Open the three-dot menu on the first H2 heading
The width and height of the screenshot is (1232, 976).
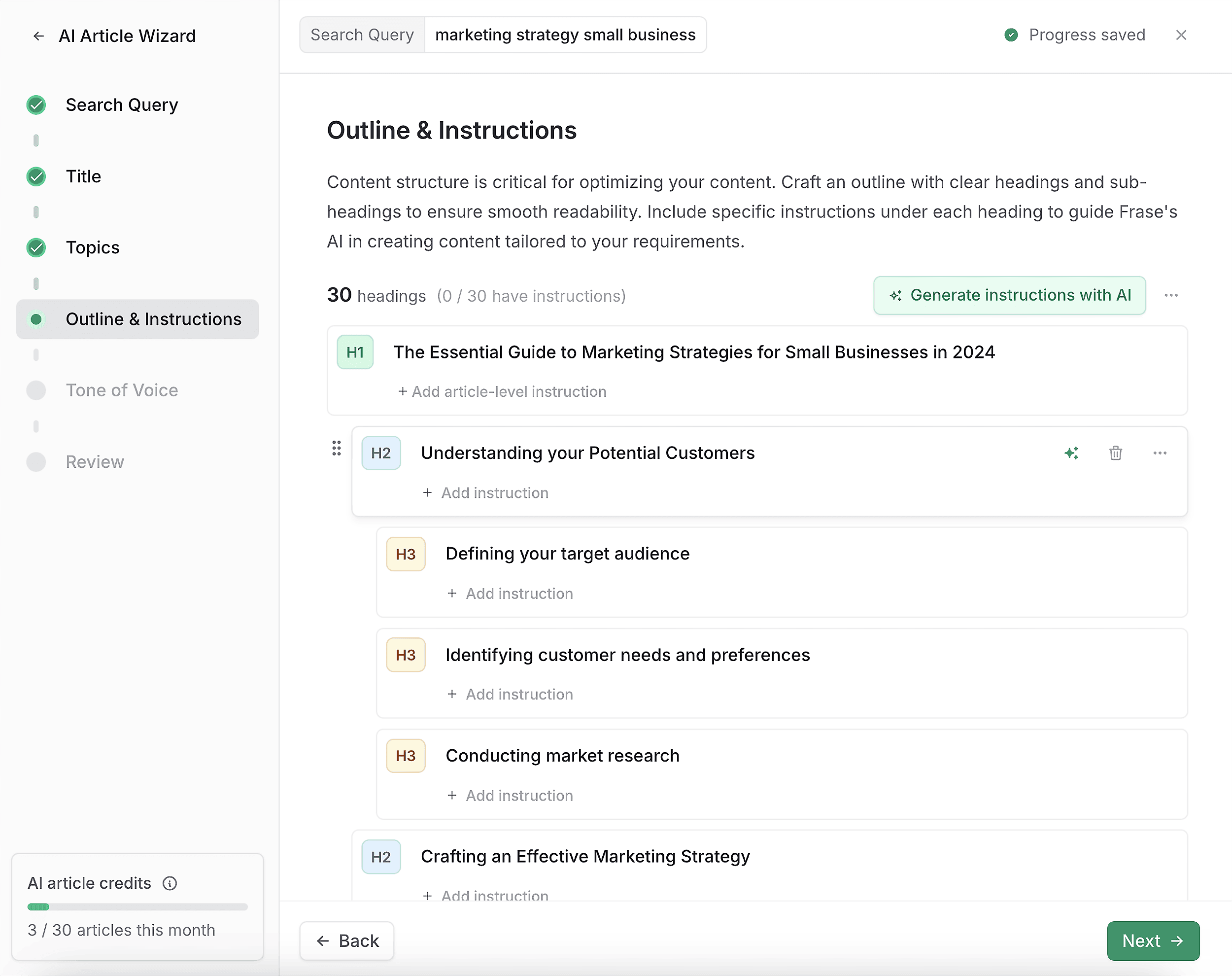1160,453
